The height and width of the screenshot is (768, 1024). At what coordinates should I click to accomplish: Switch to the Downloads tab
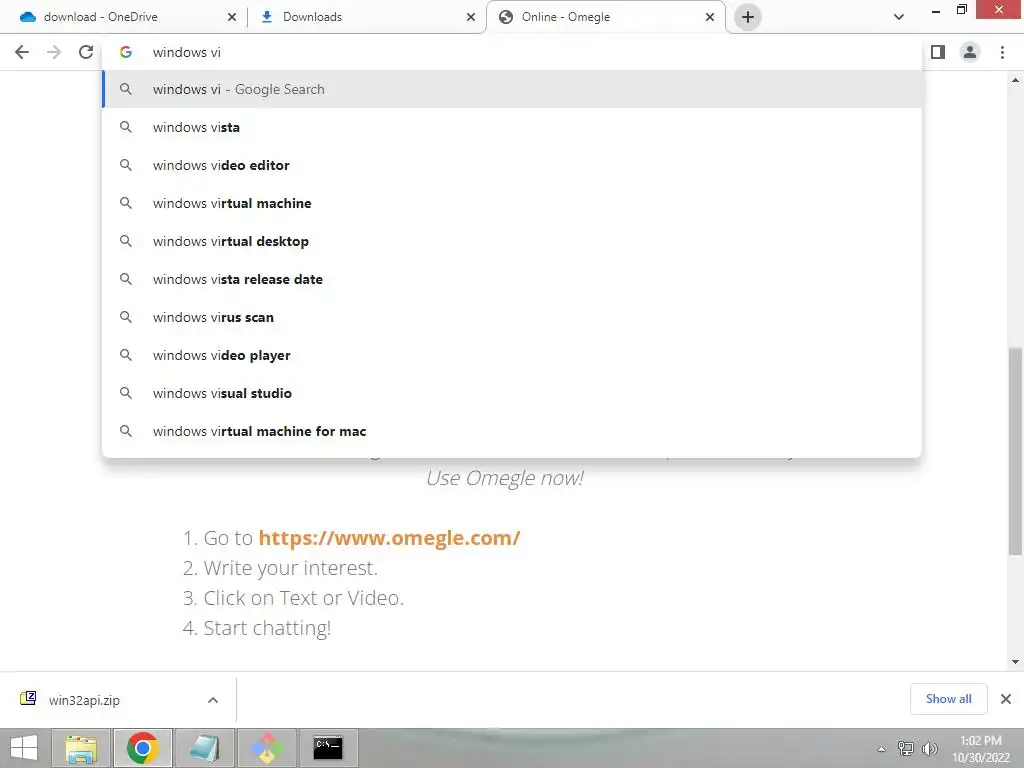[x=367, y=17]
